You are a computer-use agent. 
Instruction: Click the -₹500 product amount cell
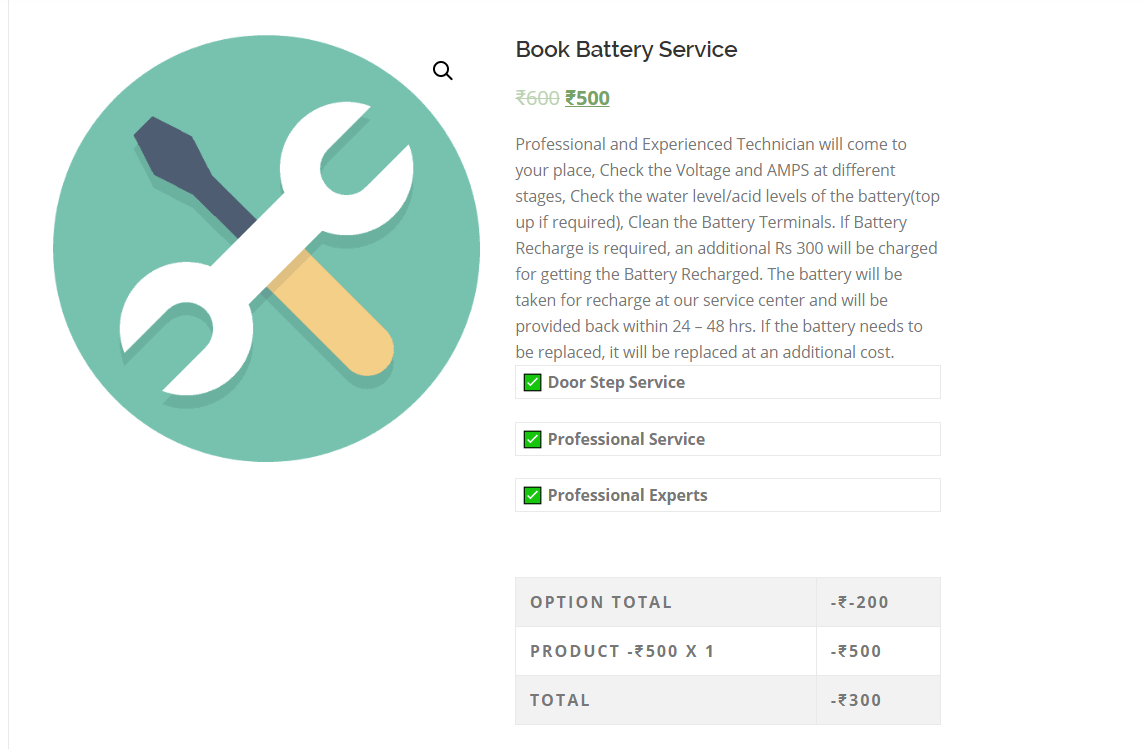(856, 651)
